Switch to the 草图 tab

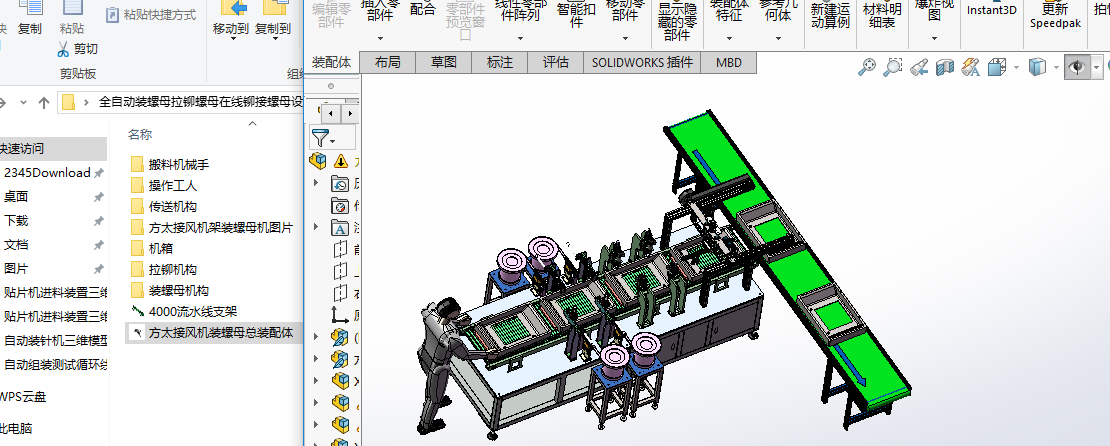point(444,62)
